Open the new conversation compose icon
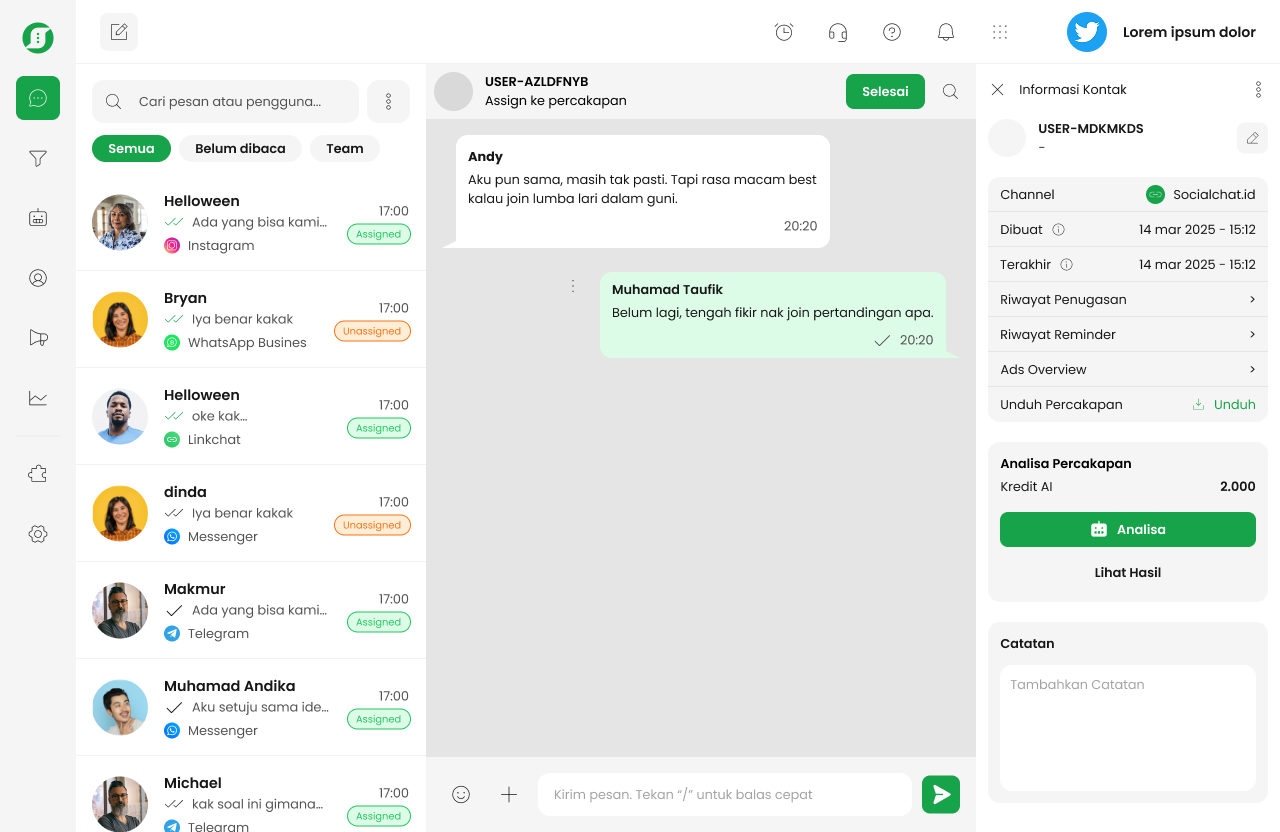The image size is (1280, 832). click(x=118, y=31)
